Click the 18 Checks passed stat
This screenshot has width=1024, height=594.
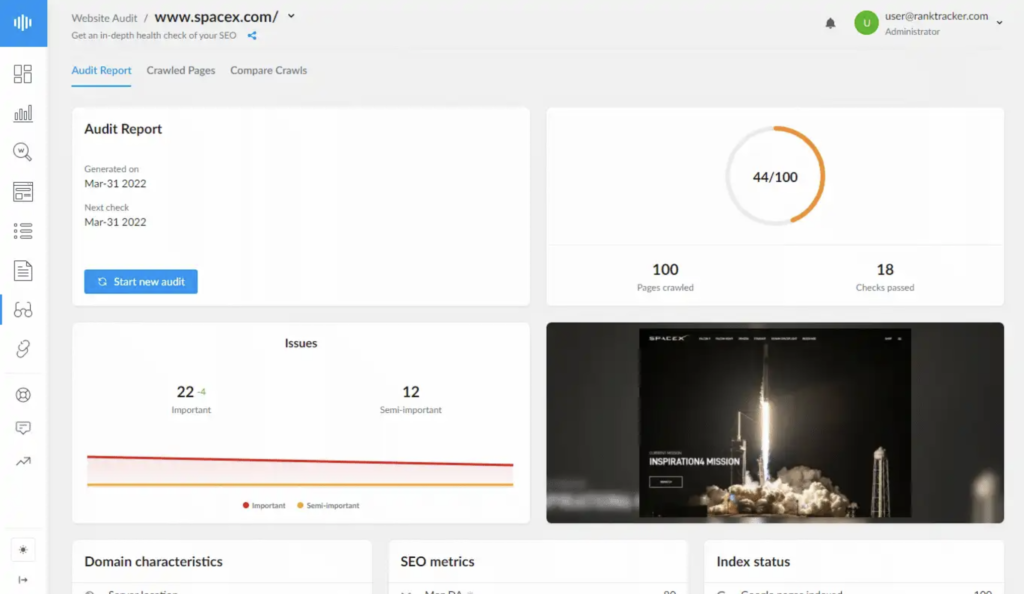885,276
